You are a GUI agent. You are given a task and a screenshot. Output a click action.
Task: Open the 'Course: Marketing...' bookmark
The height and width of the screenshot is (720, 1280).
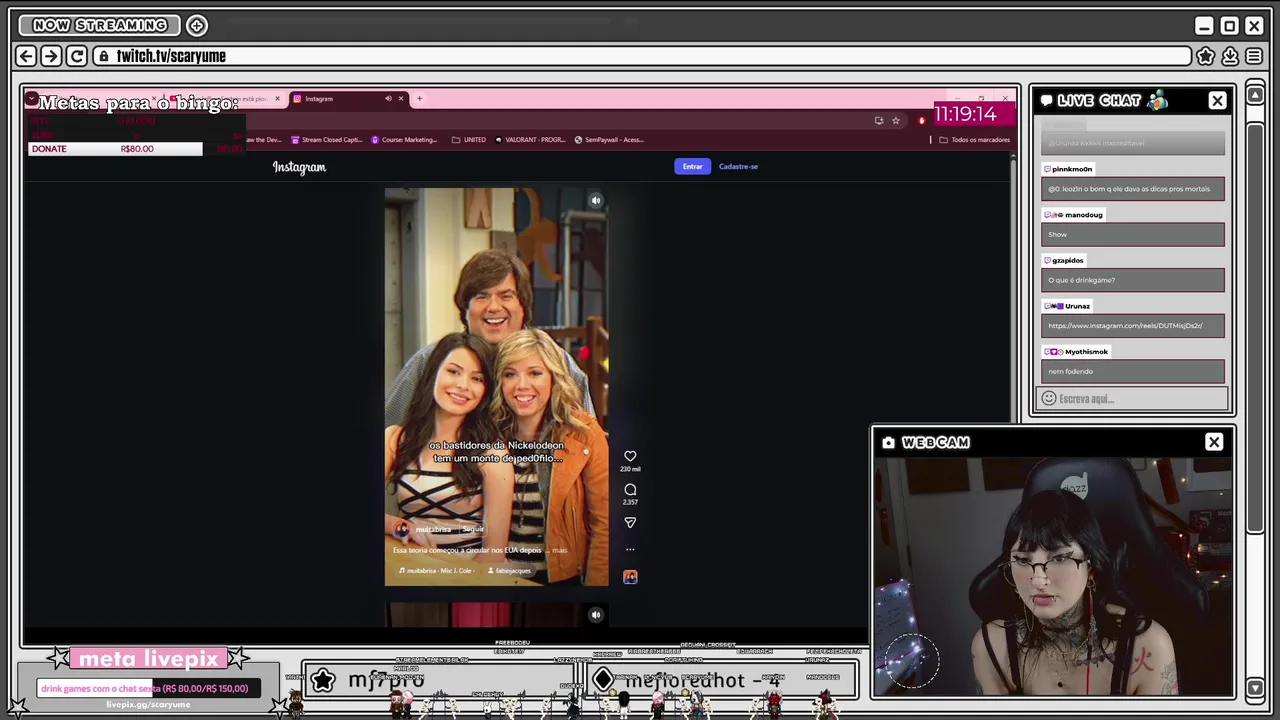coord(404,140)
